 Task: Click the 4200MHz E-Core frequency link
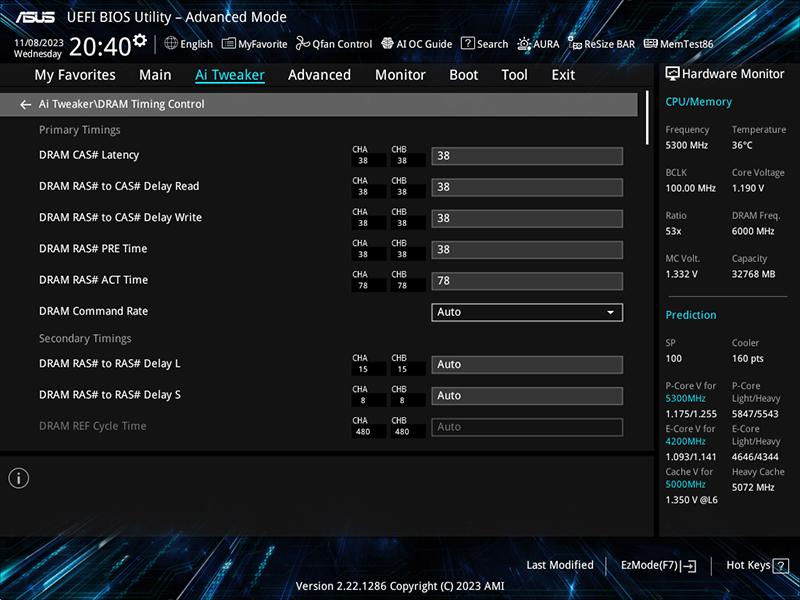pos(685,441)
